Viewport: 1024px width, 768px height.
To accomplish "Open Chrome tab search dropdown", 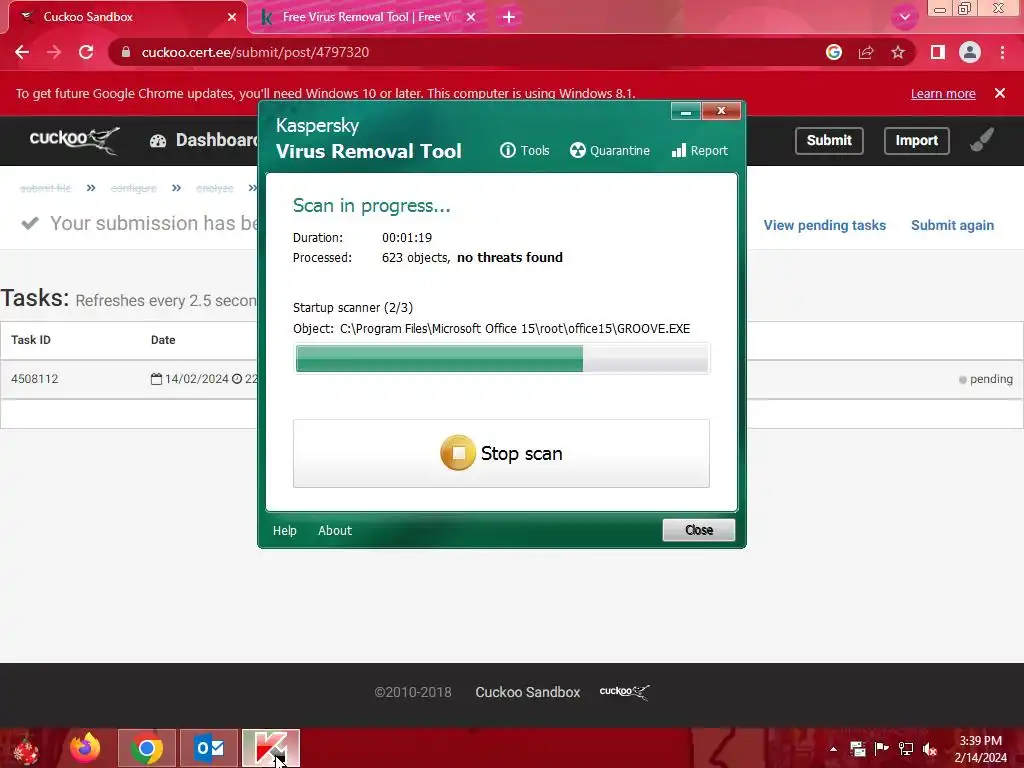I will pos(904,17).
